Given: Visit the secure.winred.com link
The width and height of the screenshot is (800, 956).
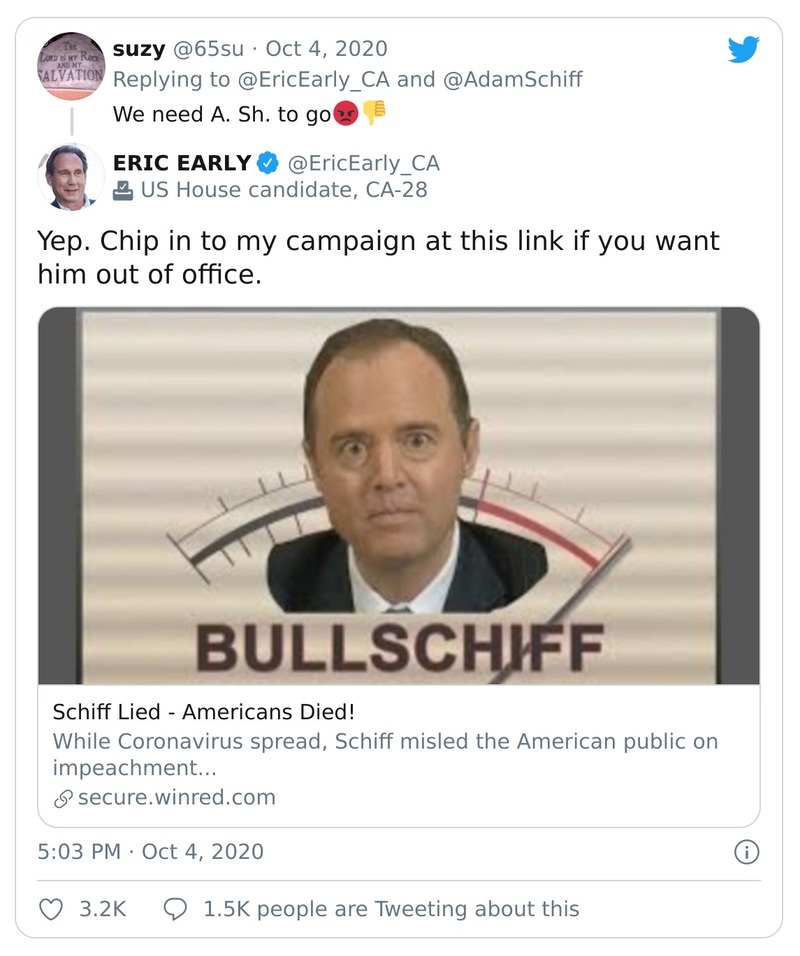Looking at the screenshot, I should [176, 798].
